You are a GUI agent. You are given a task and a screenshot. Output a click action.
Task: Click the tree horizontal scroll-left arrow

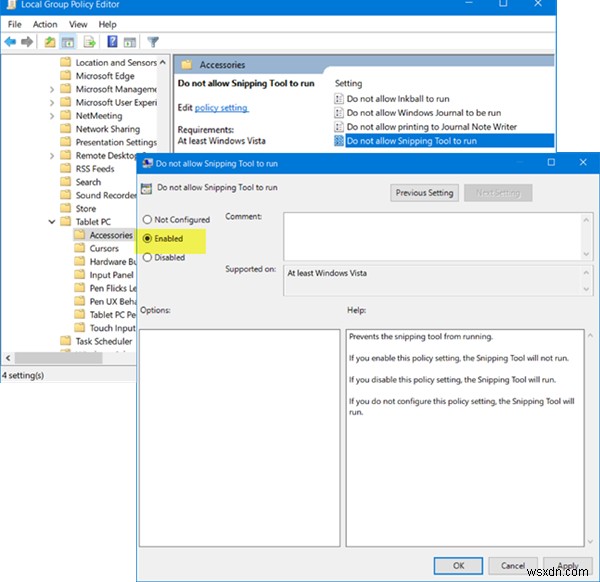click(x=8, y=358)
